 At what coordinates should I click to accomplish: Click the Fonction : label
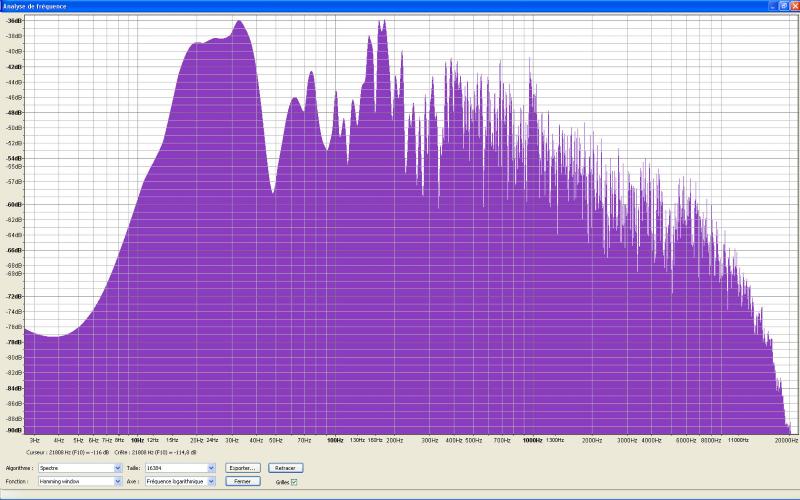[x=17, y=482]
